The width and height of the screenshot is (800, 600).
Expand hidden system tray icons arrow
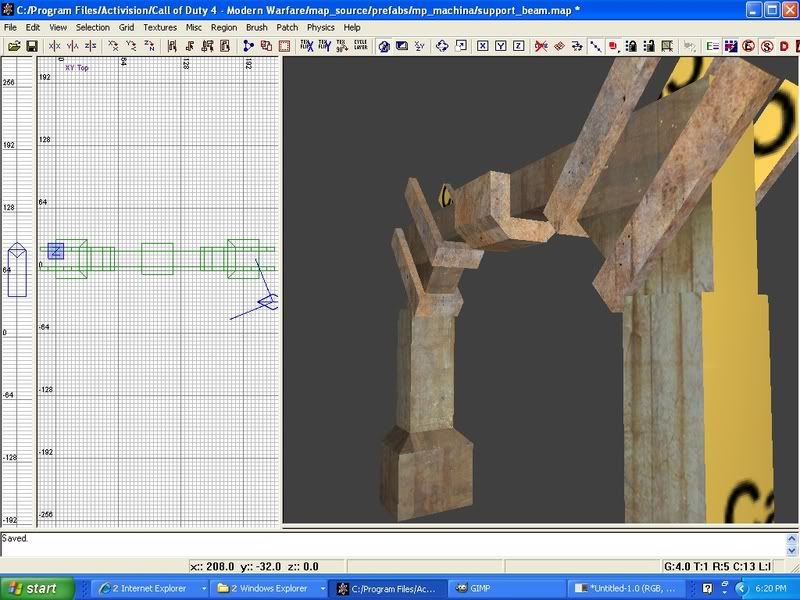point(741,589)
